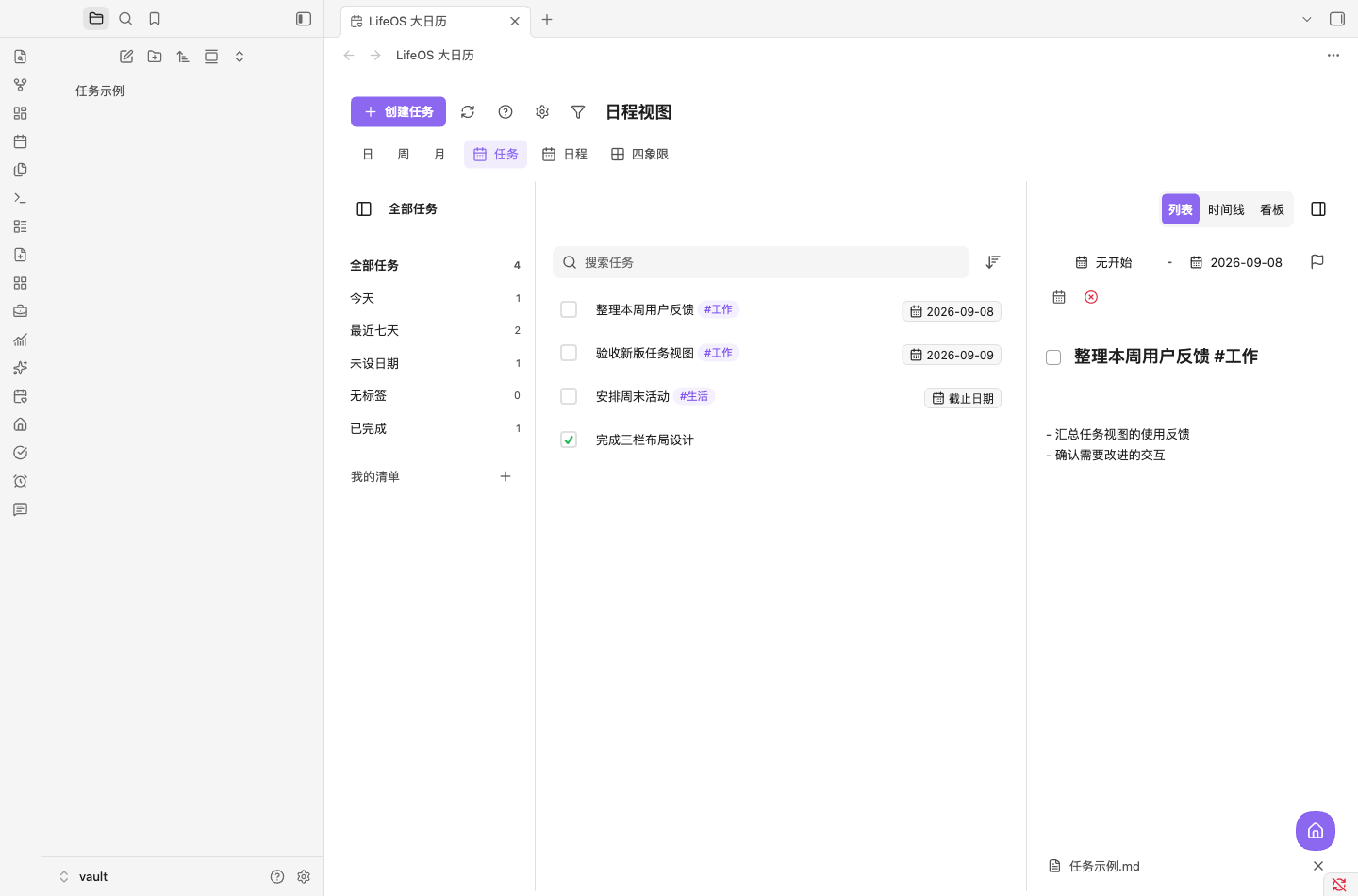The width and height of the screenshot is (1358, 896).
Task: Open calendar settings gear in toolbar
Action: [x=542, y=112]
